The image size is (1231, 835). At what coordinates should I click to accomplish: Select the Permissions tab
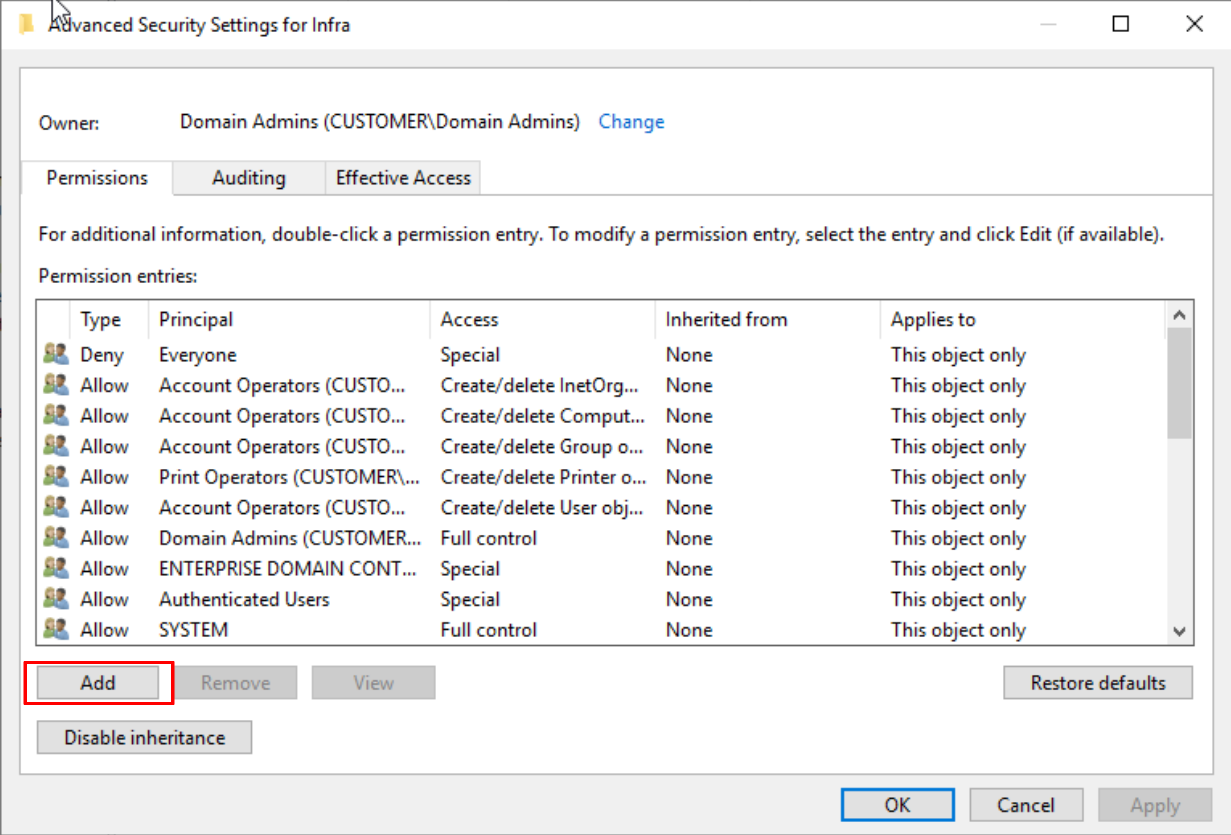pos(97,178)
